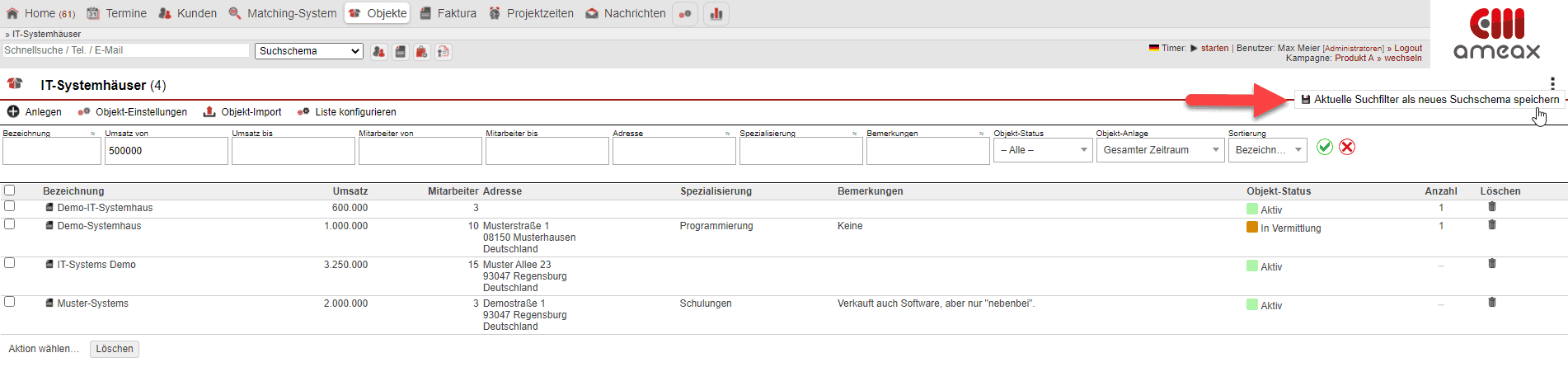The height and width of the screenshot is (367, 1568).
Task: Click the green checkmark apply-filter icon
Action: pyautogui.click(x=1325, y=147)
